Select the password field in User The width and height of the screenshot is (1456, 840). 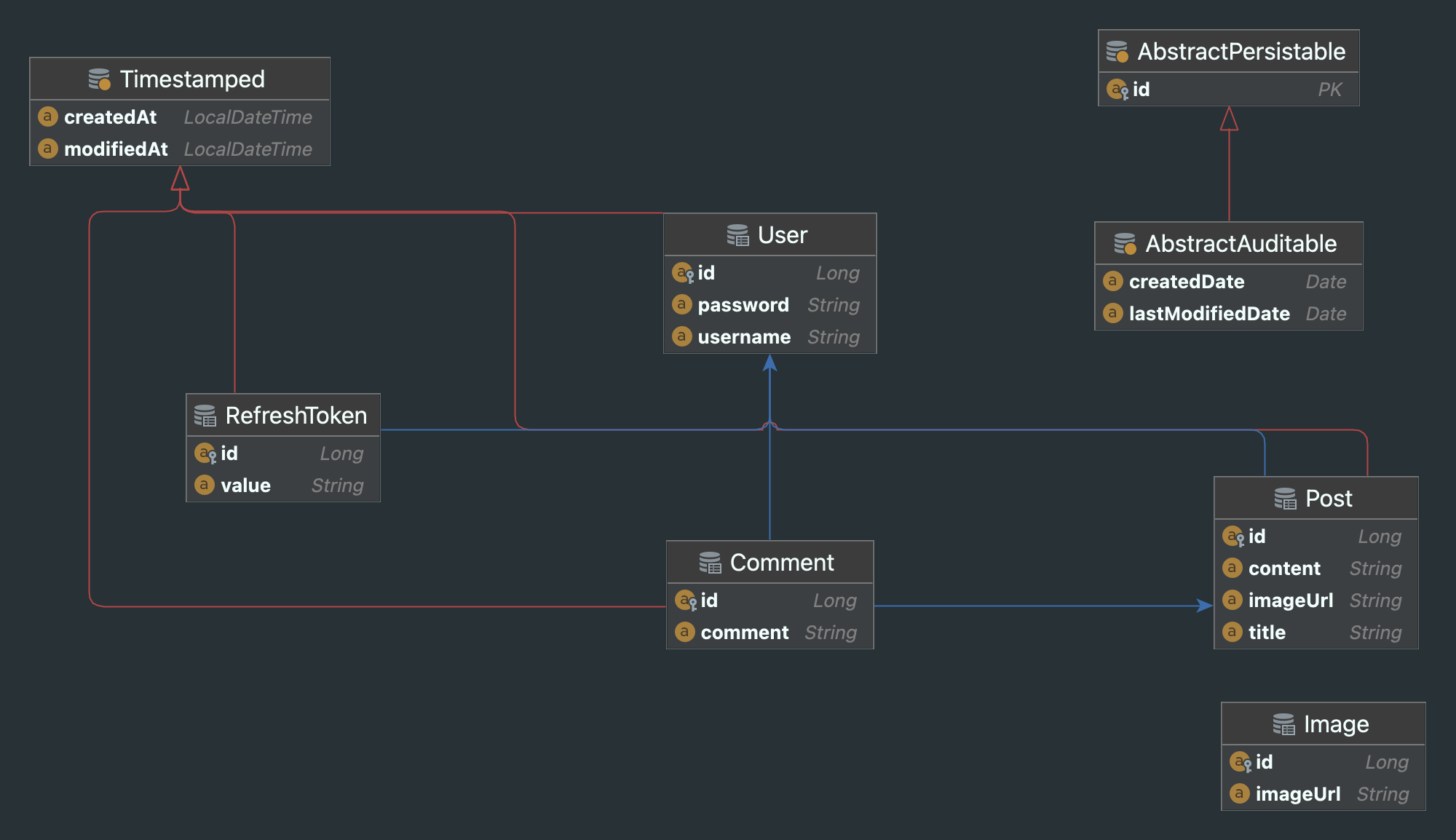click(743, 305)
